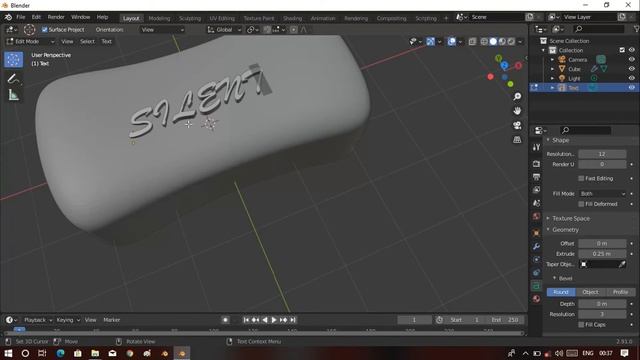
Task: Click the Bevel Depth 0 m field
Action: tap(602, 304)
